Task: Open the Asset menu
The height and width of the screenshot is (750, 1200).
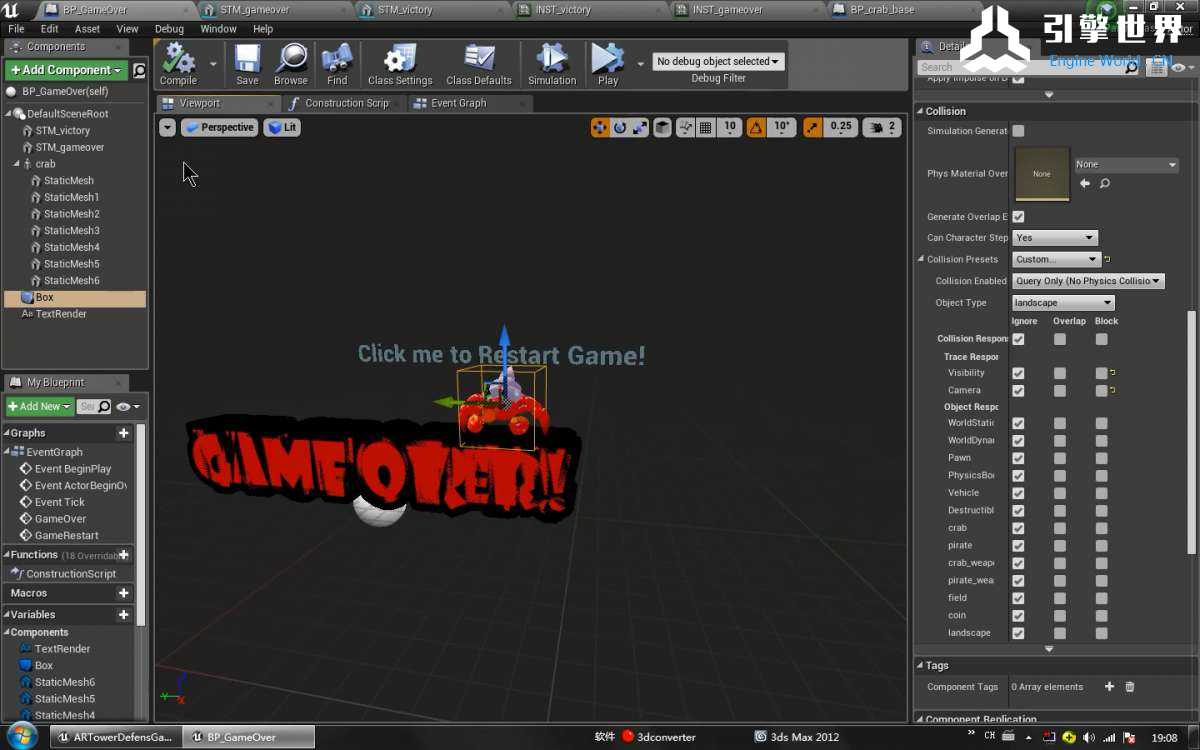Action: 87,29
